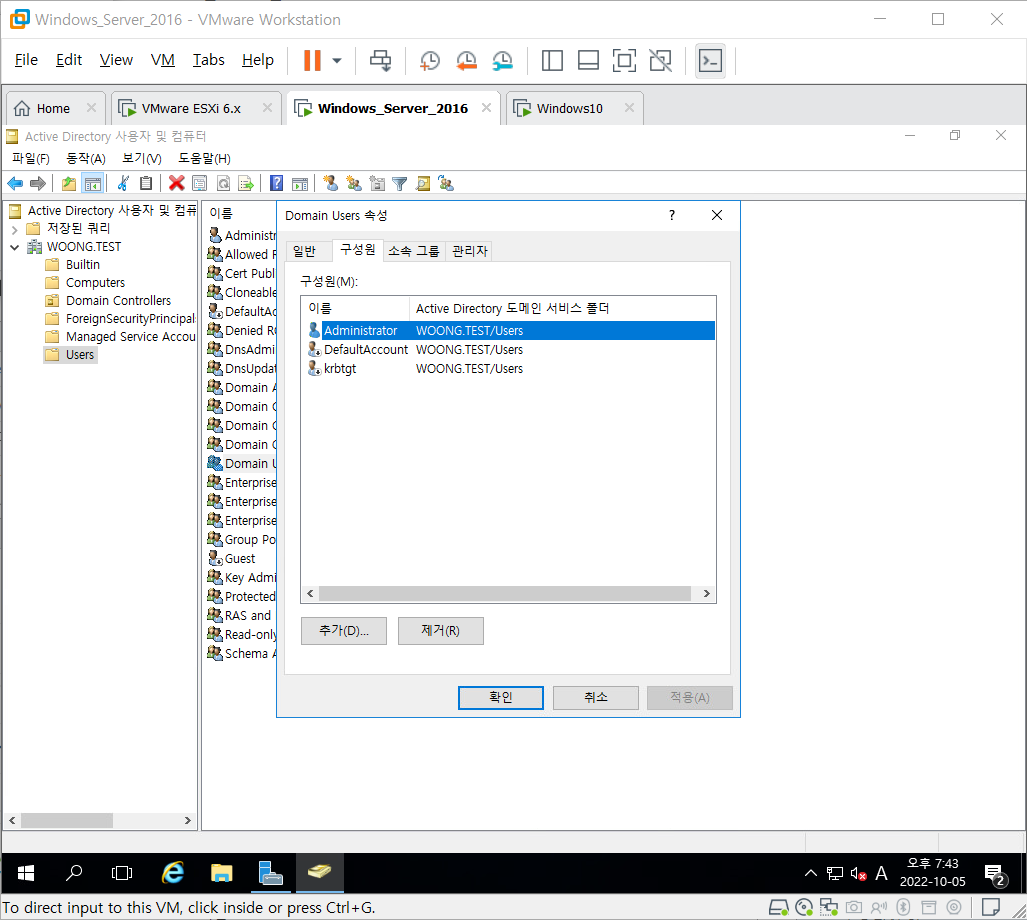This screenshot has height=920, width=1027.
Task: Click the 추가(D)... button
Action: pyautogui.click(x=344, y=631)
